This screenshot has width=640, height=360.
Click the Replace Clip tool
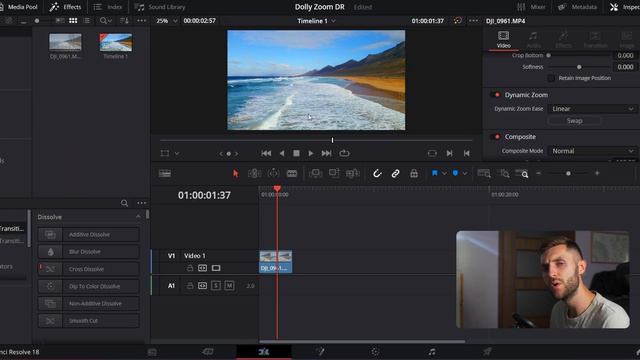click(x=352, y=173)
